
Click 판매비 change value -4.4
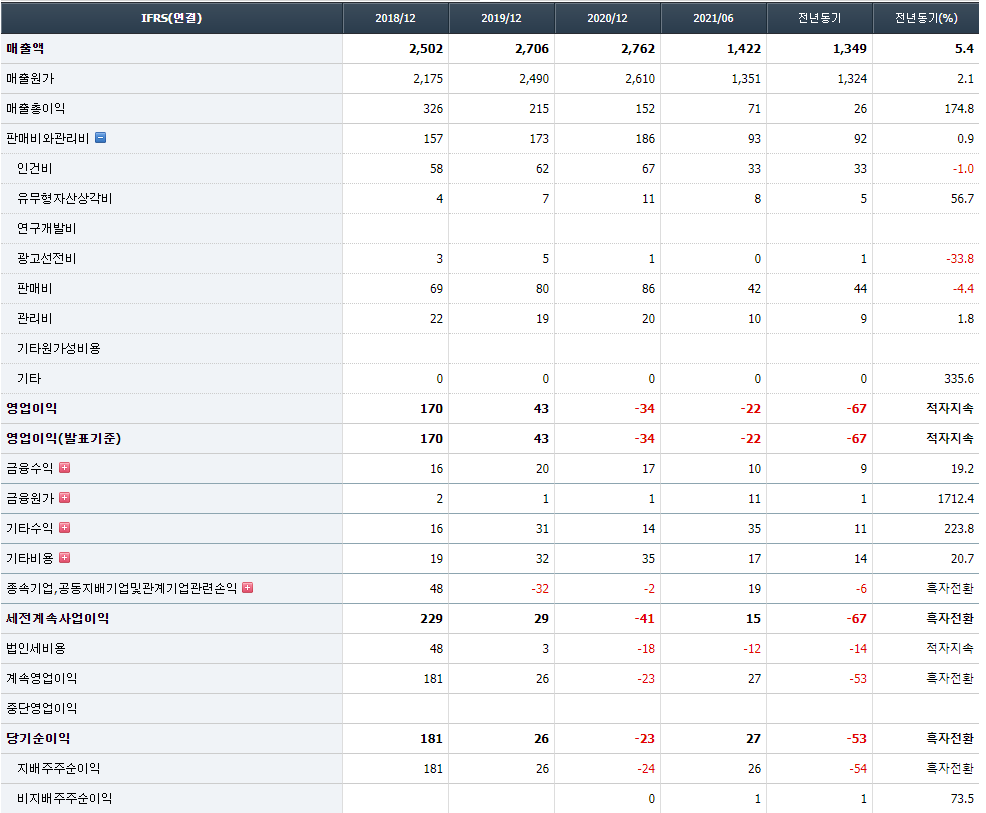(x=963, y=289)
